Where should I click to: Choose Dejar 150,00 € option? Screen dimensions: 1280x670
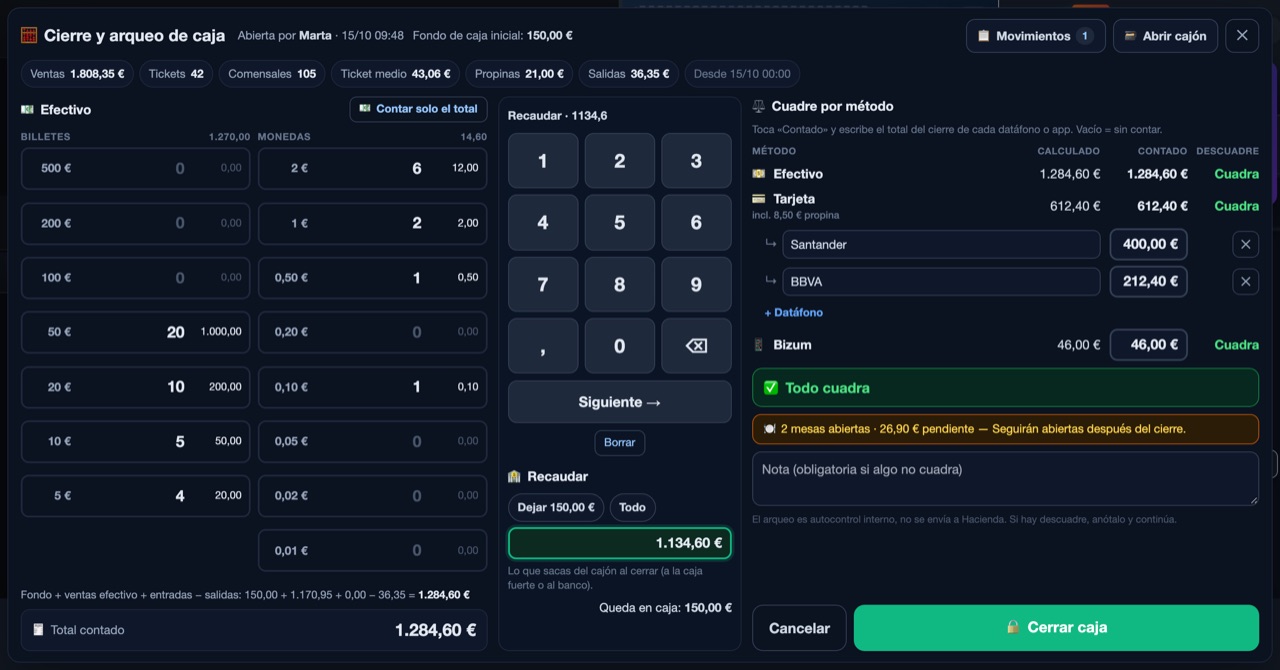[556, 507]
